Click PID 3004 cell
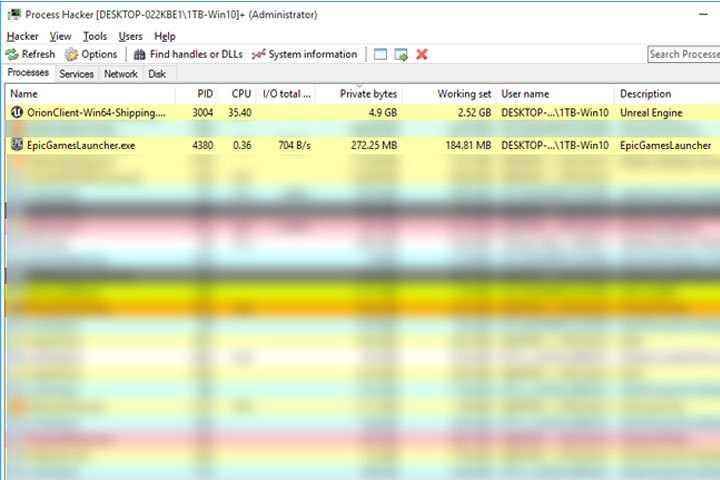 coord(202,113)
